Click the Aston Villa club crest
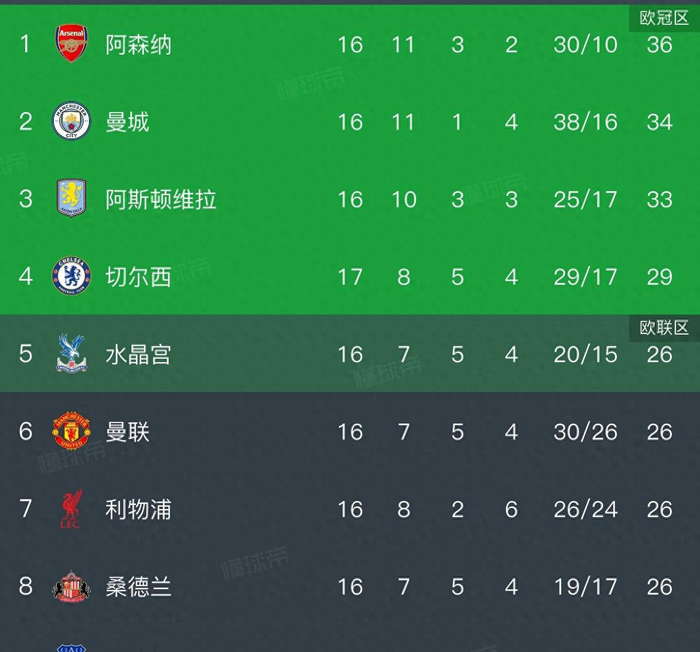Screen dimensions: 700x652 (71, 198)
